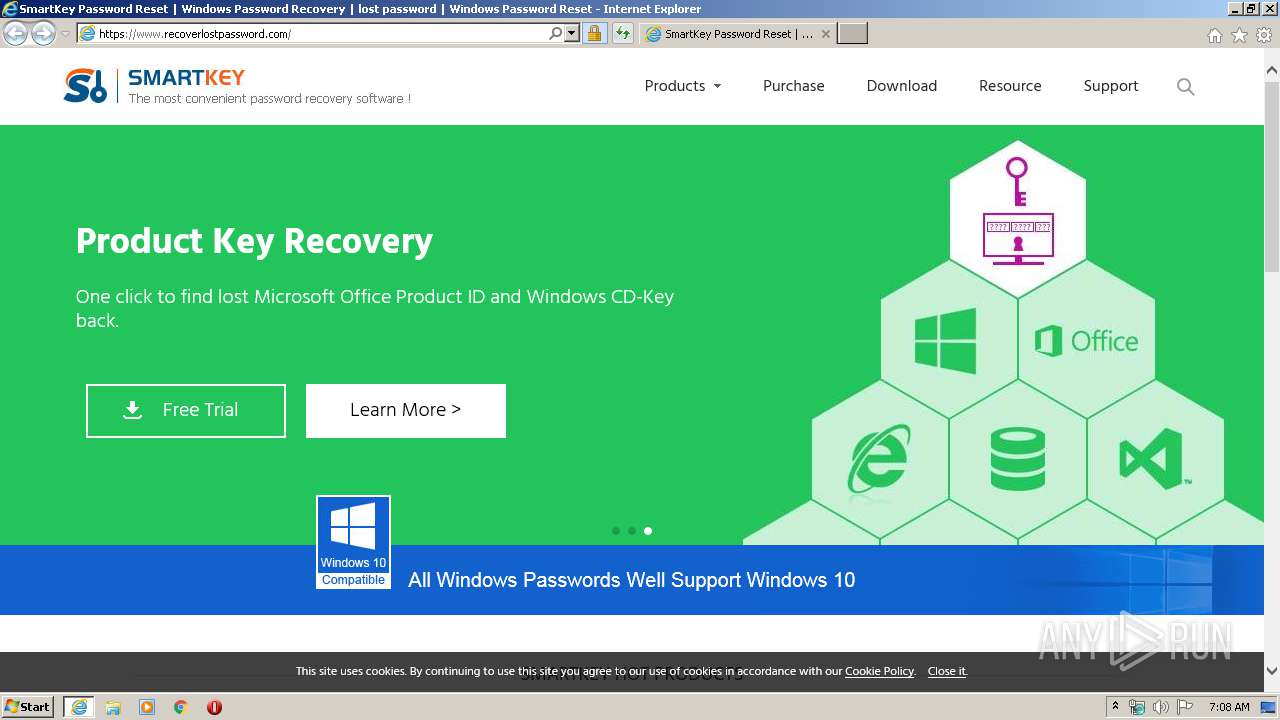1280x720 pixels.
Task: Open the file explorer taskbar icon
Action: 113,707
